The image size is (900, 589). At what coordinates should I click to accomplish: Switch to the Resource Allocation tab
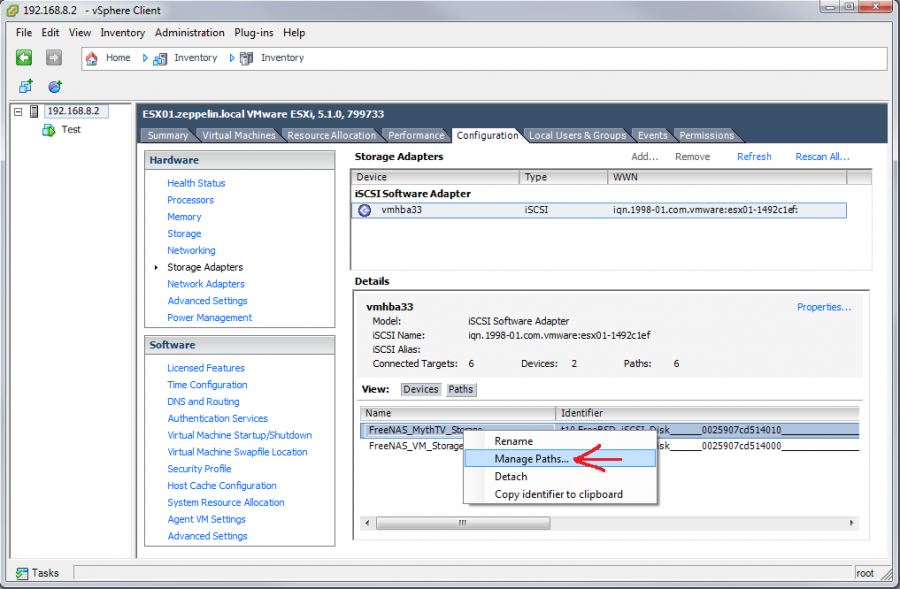tap(332, 135)
